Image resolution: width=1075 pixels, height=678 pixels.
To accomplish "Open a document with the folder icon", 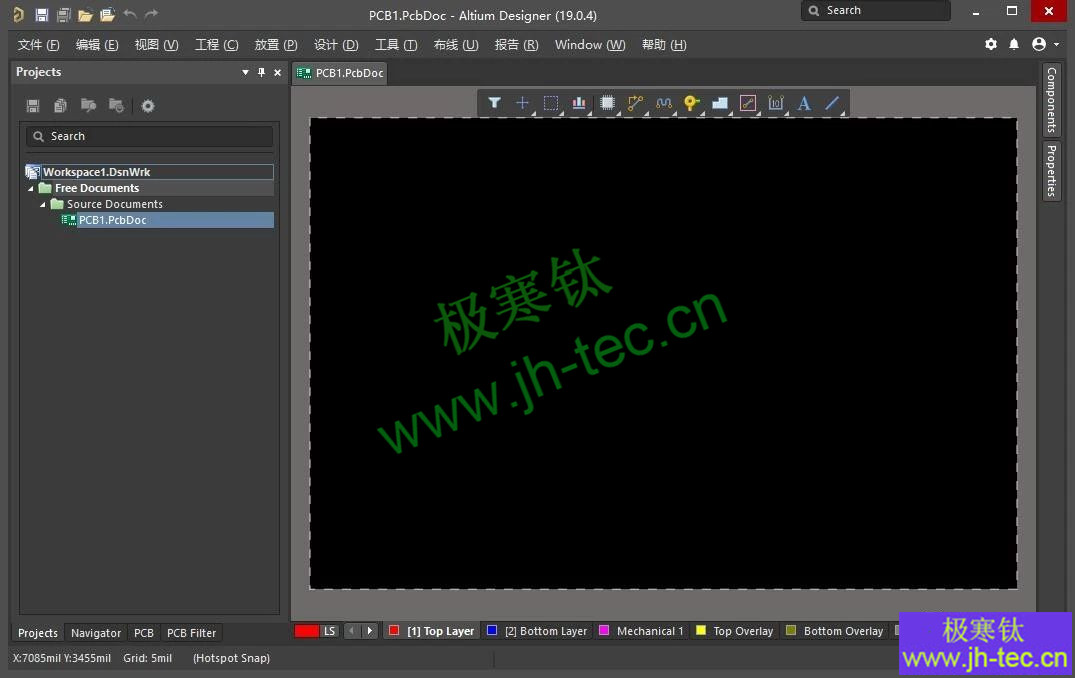I will click(85, 14).
